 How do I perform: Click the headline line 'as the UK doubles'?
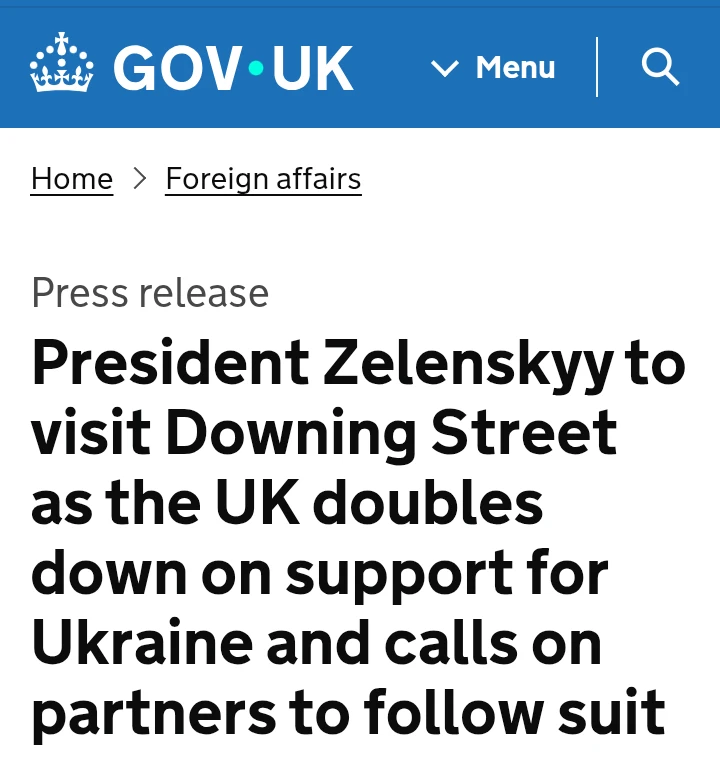point(287,502)
